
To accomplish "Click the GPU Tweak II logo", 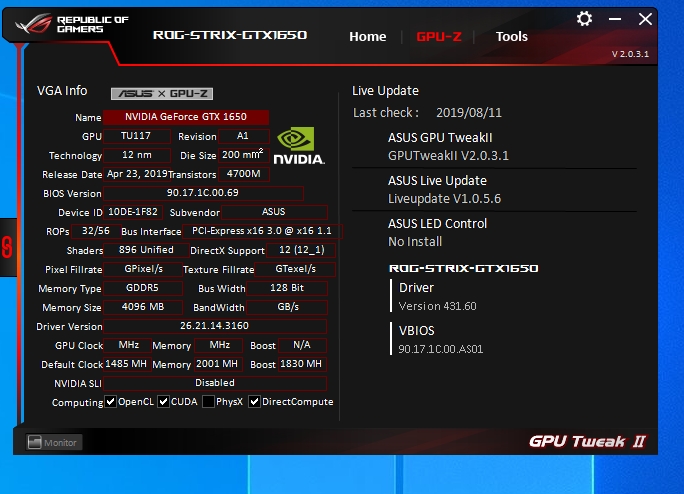I will pos(586,442).
